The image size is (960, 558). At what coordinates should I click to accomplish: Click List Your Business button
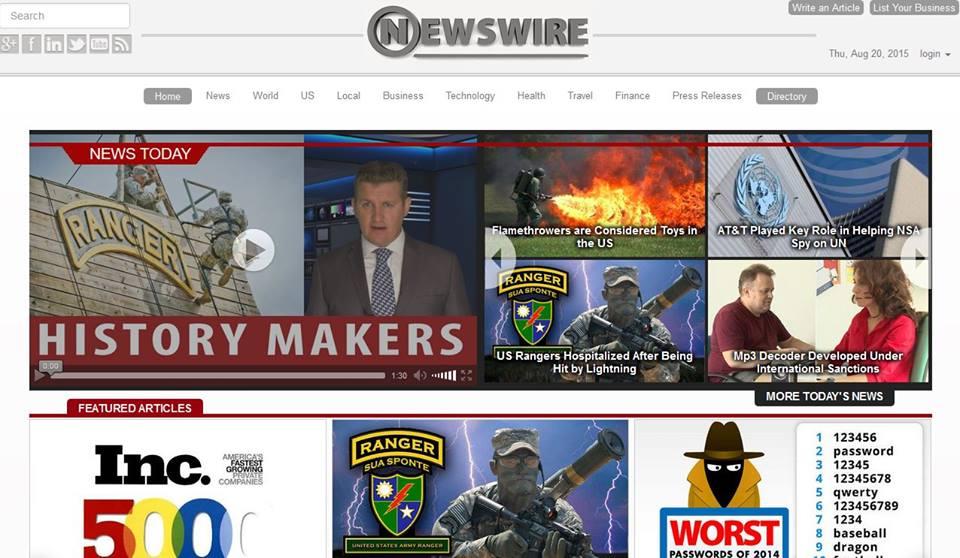tap(913, 7)
